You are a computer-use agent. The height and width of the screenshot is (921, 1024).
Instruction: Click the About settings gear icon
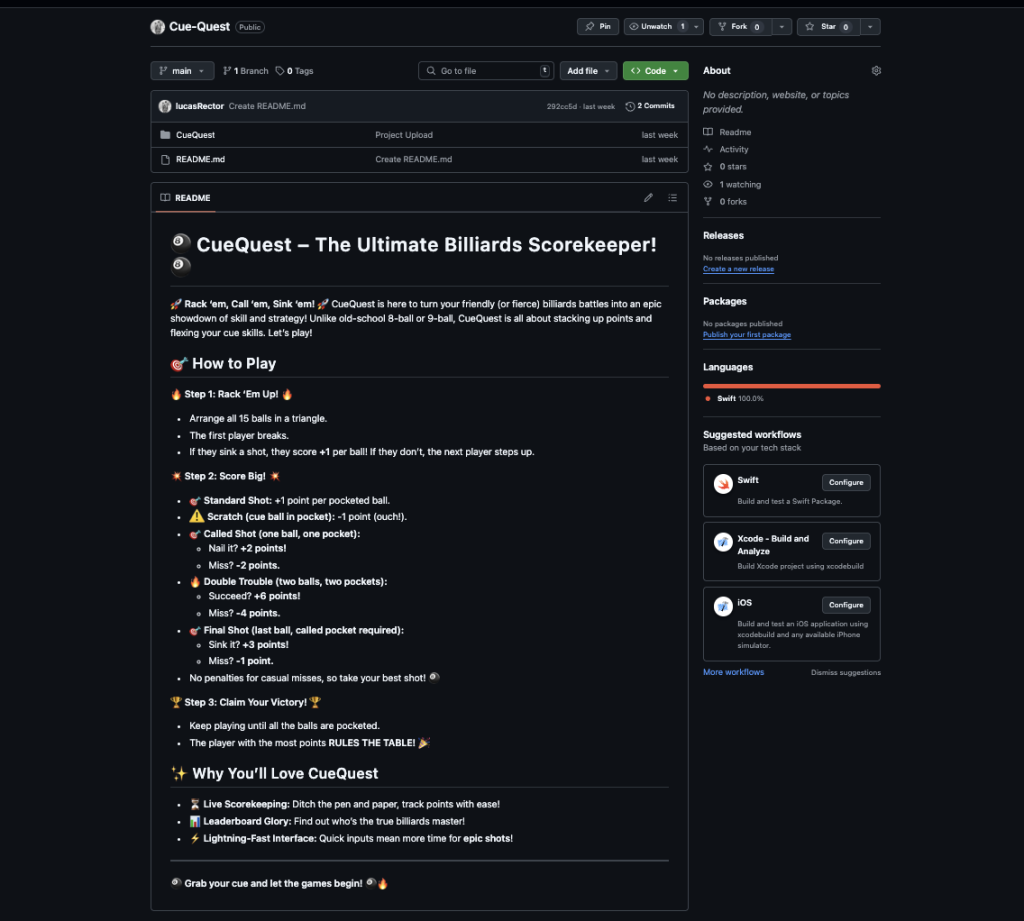(876, 71)
